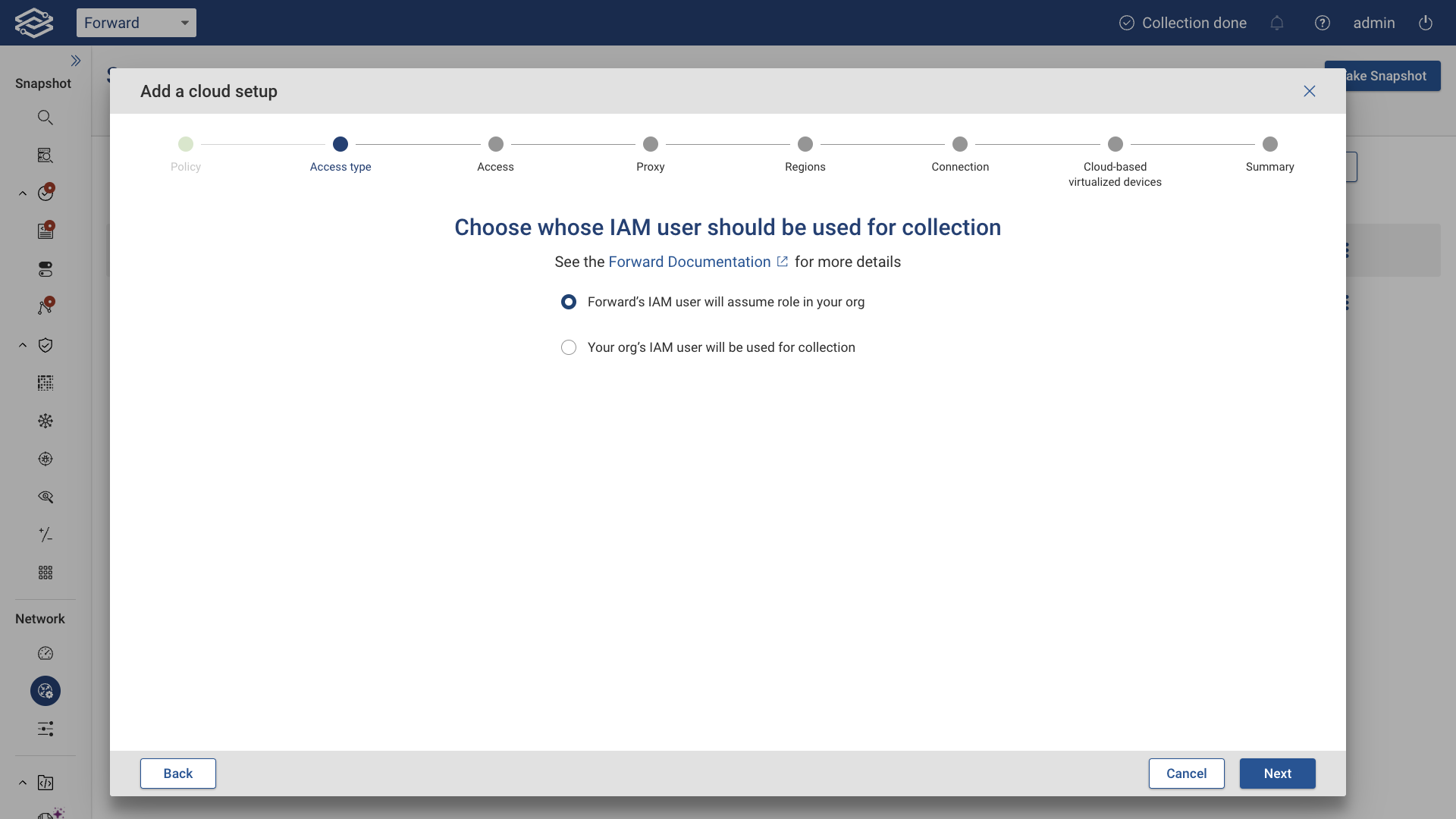This screenshot has width=1456, height=819.
Task: Open the Forward snapshot dropdown
Action: click(136, 23)
